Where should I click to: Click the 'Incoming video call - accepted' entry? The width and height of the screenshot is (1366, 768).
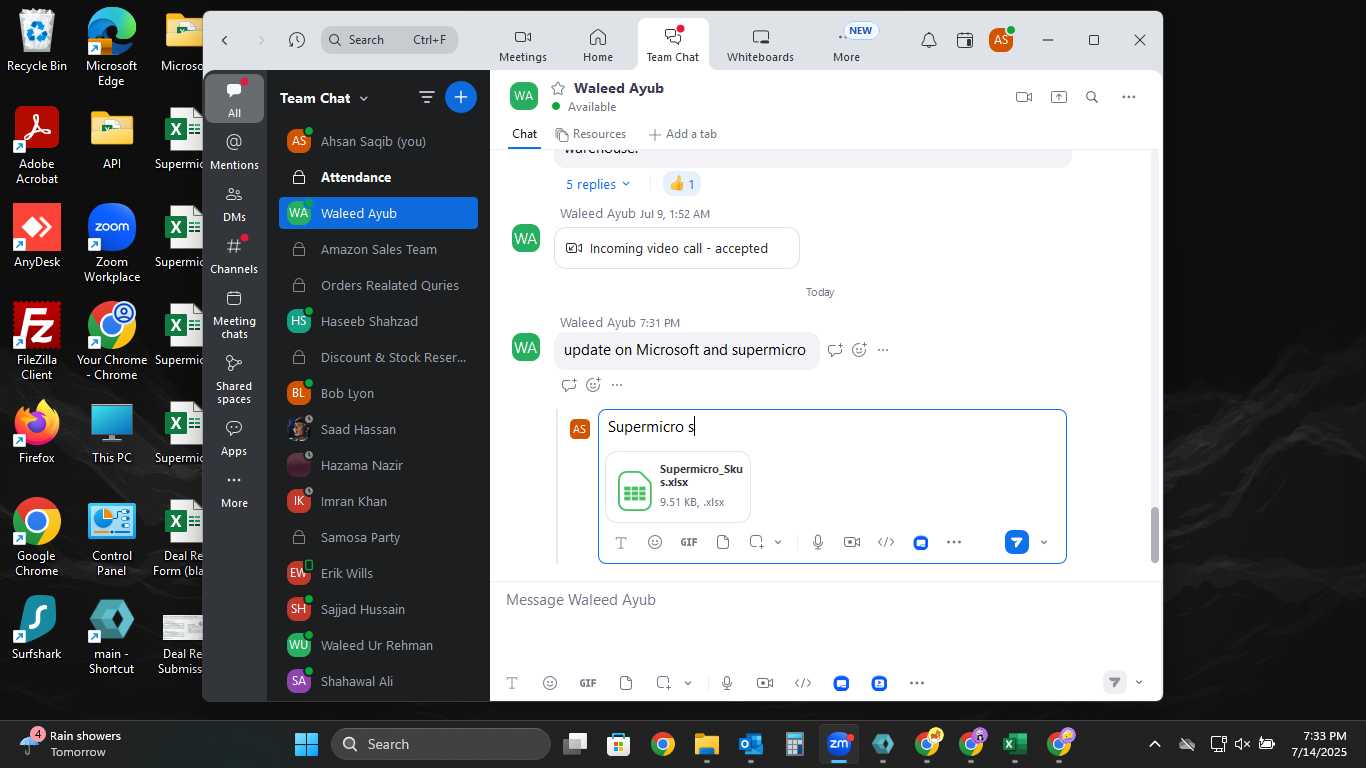click(677, 248)
